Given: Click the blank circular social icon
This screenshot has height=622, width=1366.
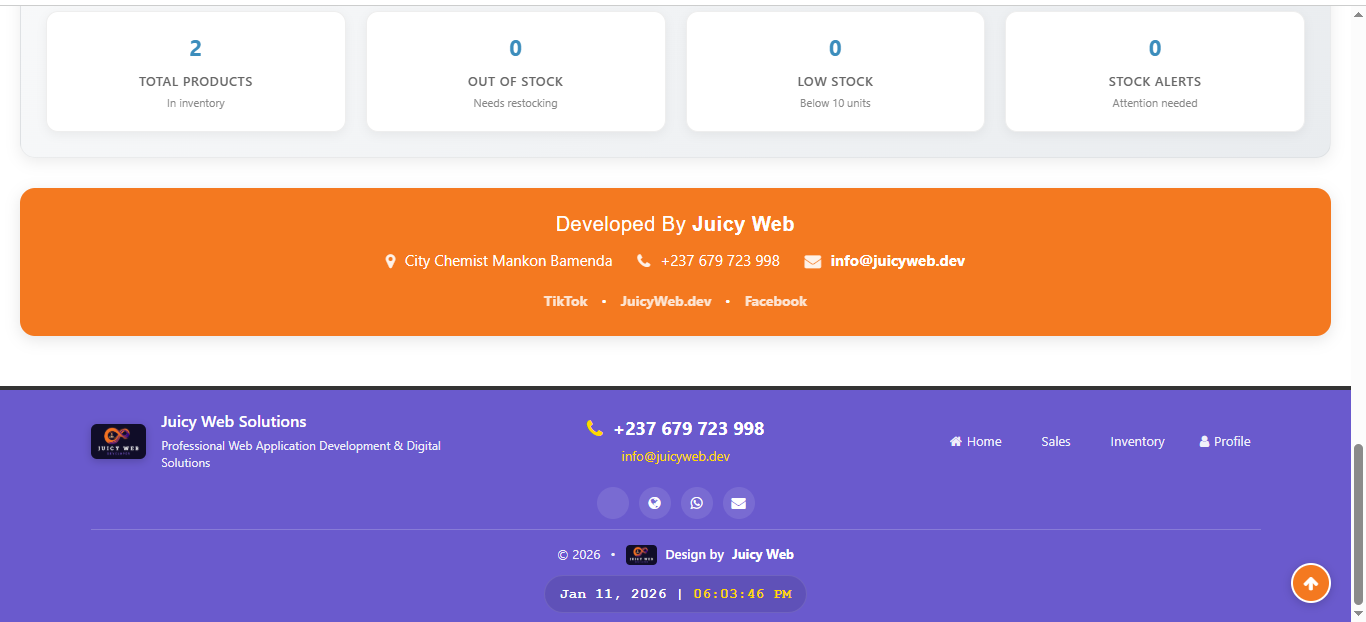Looking at the screenshot, I should pos(612,503).
